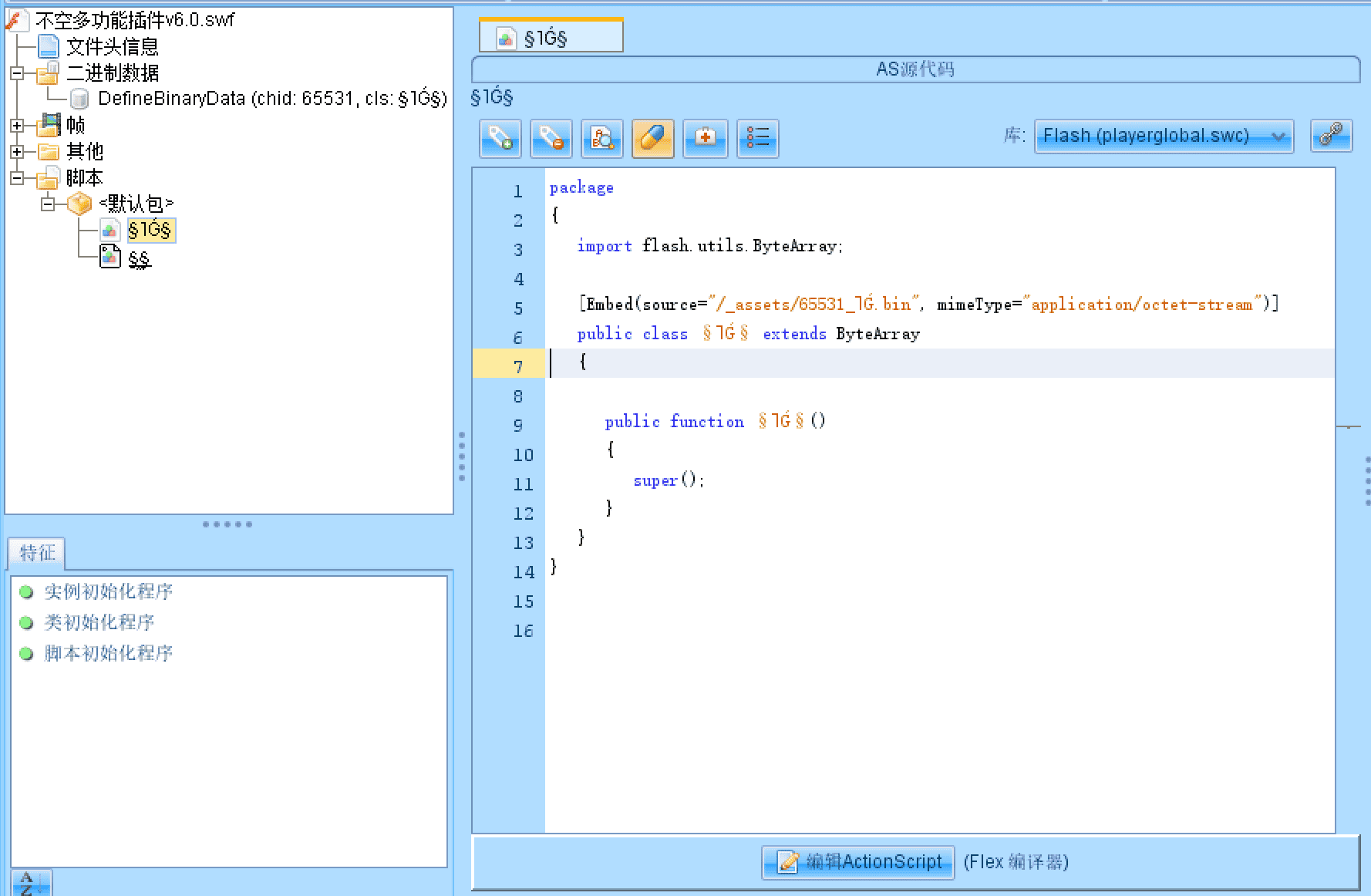
Task: Click the bulleted list toolbar icon
Action: coord(757,139)
